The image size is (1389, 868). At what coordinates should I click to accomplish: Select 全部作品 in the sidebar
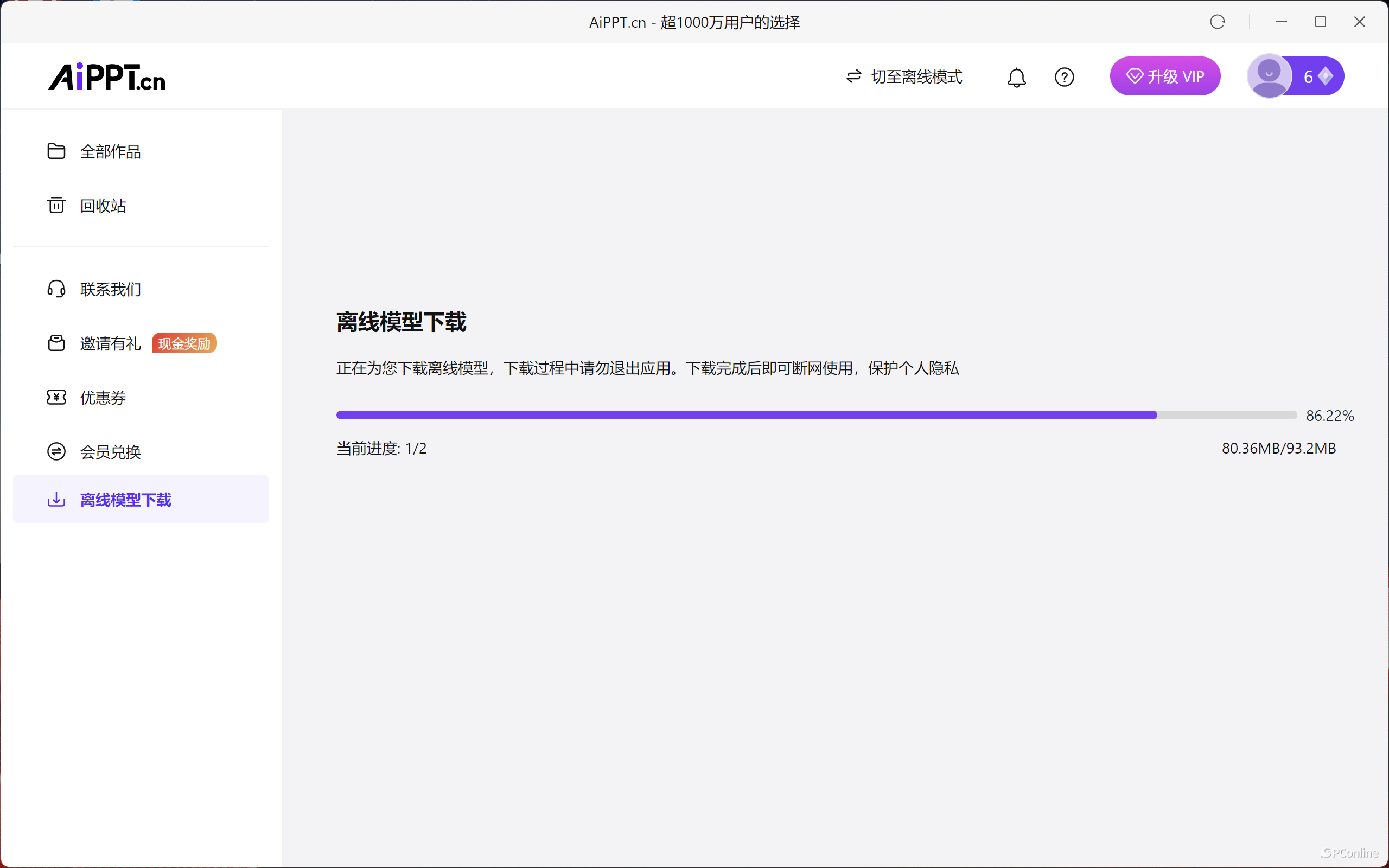click(x=110, y=151)
